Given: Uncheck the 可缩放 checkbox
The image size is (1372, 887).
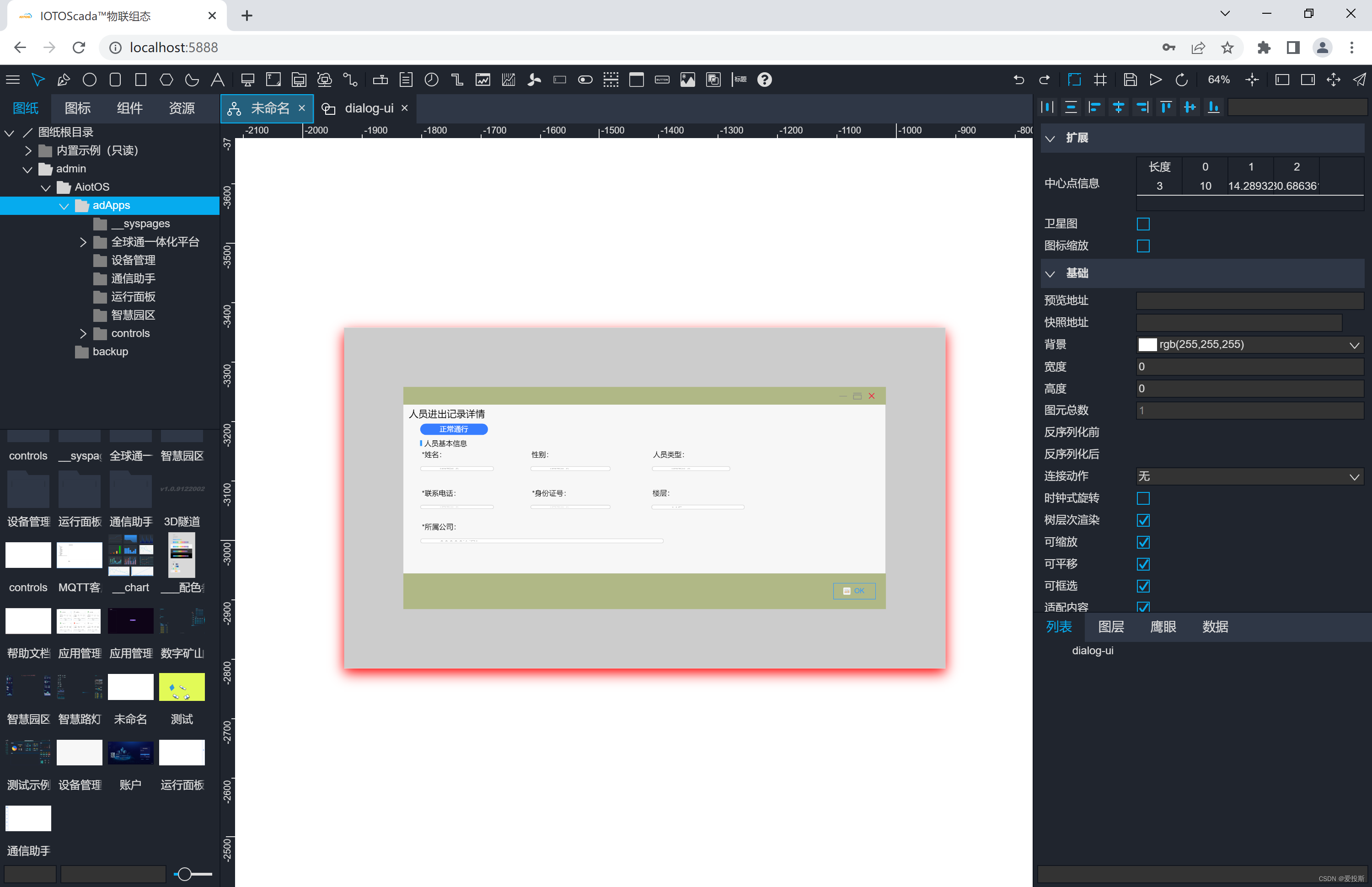Looking at the screenshot, I should pos(1143,542).
